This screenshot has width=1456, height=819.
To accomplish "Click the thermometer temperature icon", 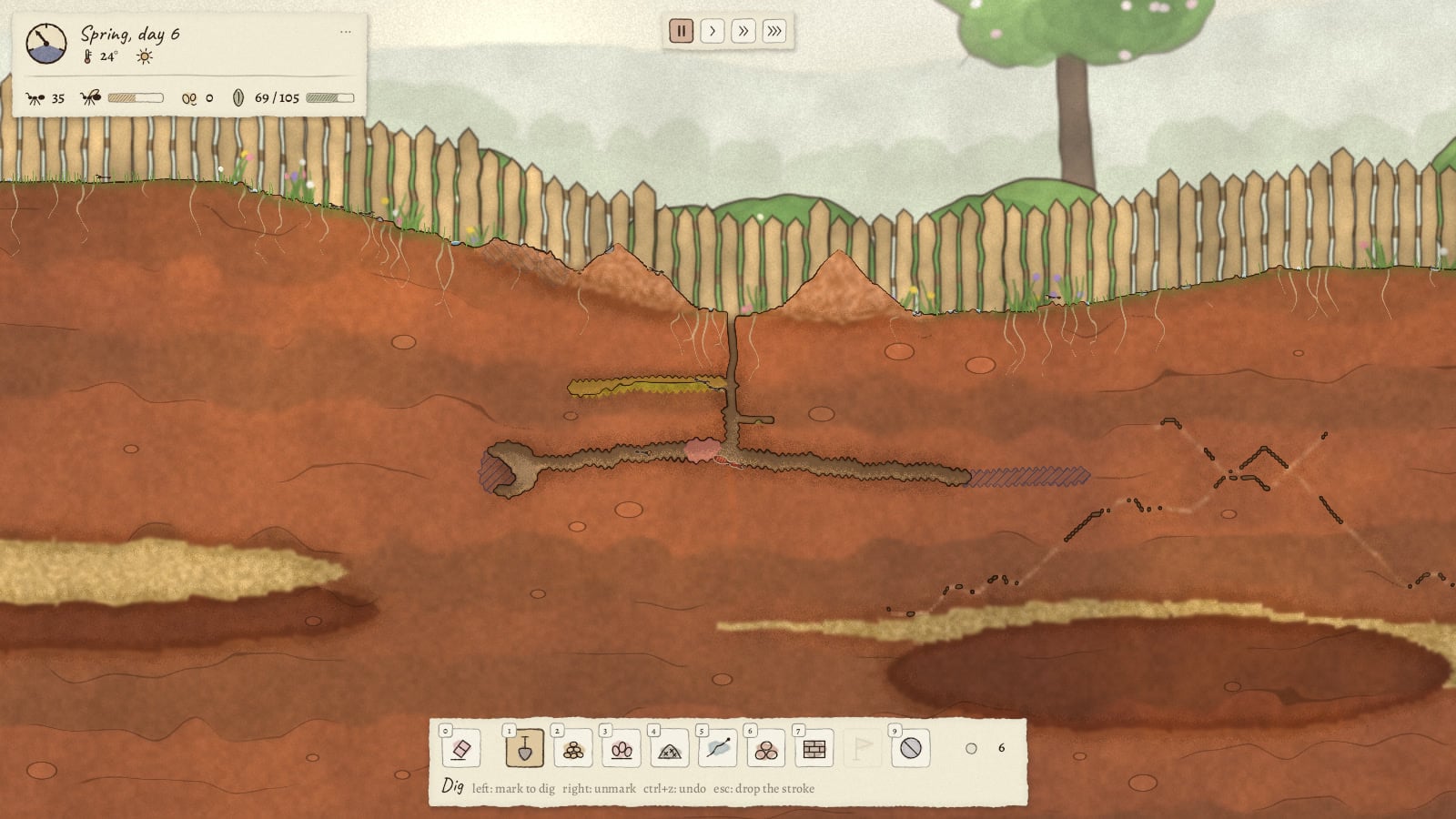I will [88, 56].
